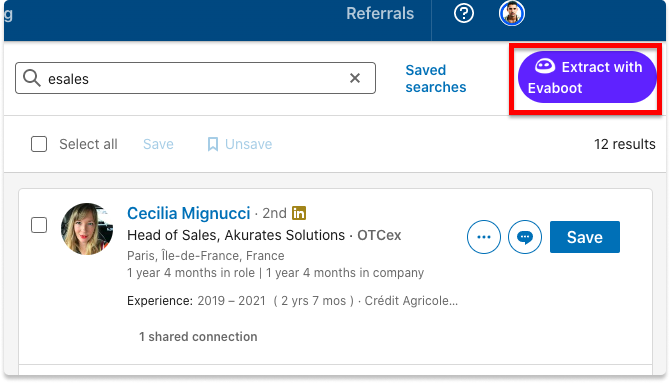The height and width of the screenshot is (383, 670).
Task: Click the 12 results count
Action: click(624, 144)
